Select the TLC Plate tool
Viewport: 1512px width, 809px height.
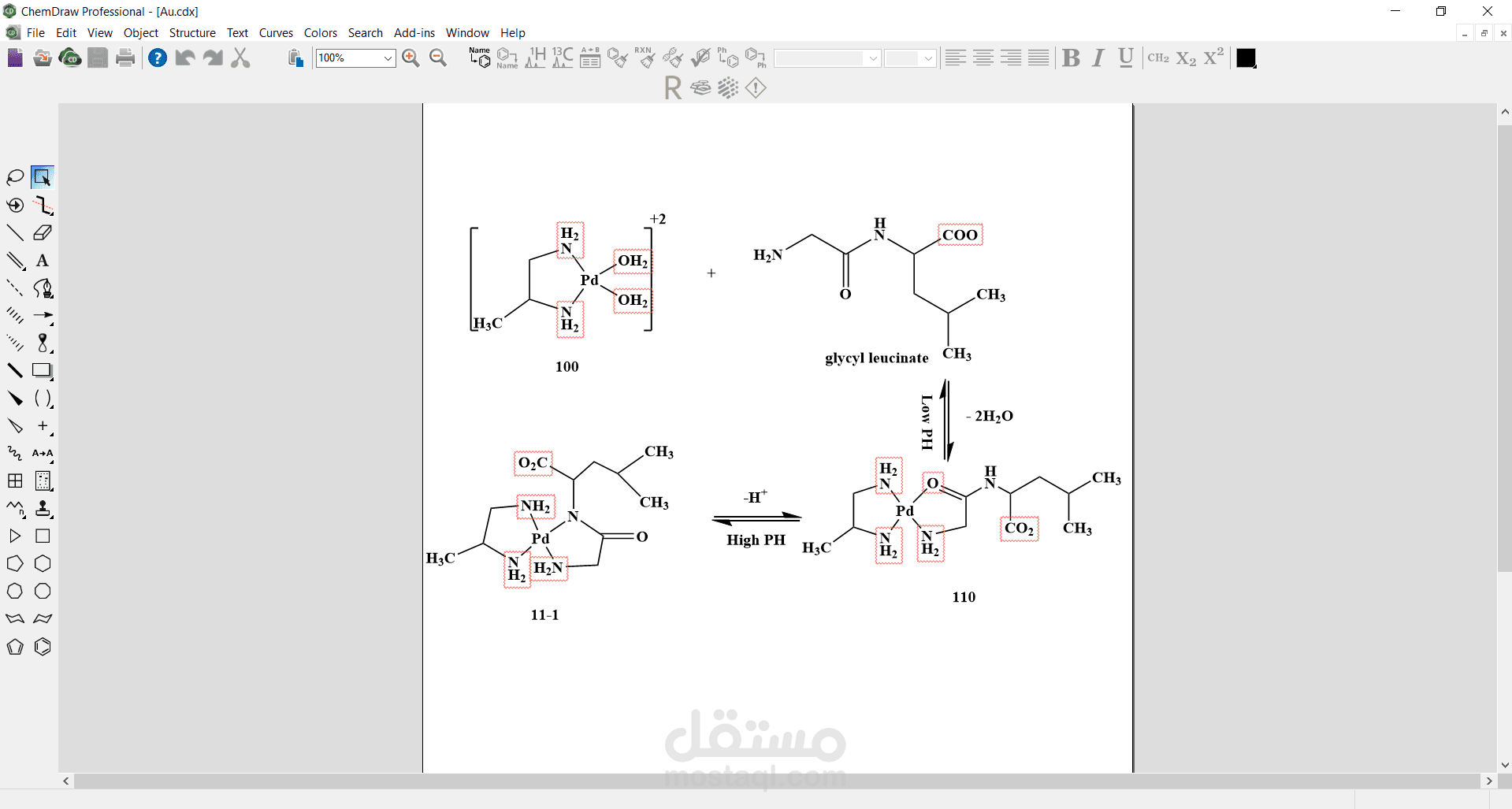43,481
